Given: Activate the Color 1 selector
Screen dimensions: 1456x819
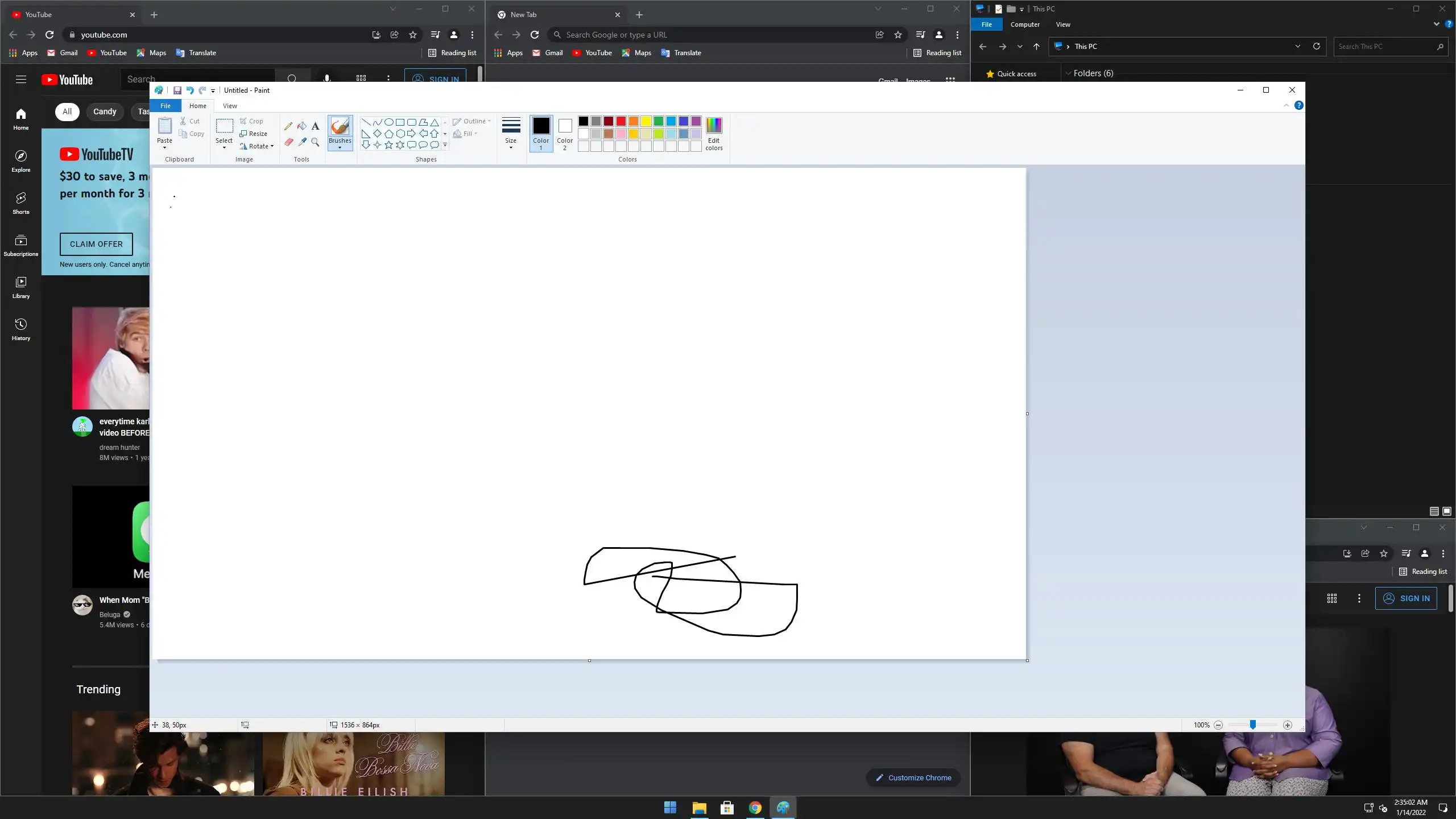Looking at the screenshot, I should (x=541, y=133).
